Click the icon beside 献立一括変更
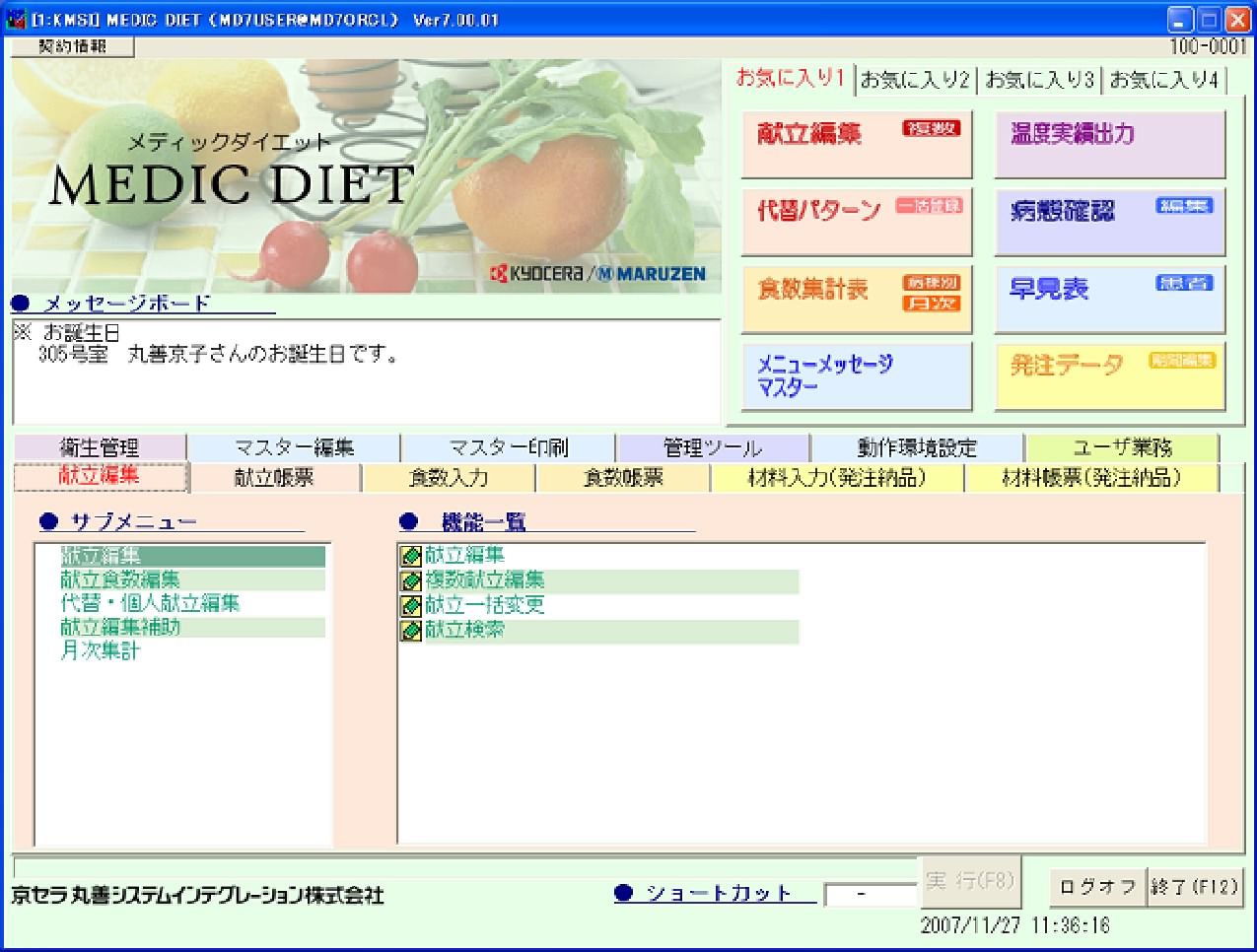Viewport: 1257px width, 952px height. (411, 605)
